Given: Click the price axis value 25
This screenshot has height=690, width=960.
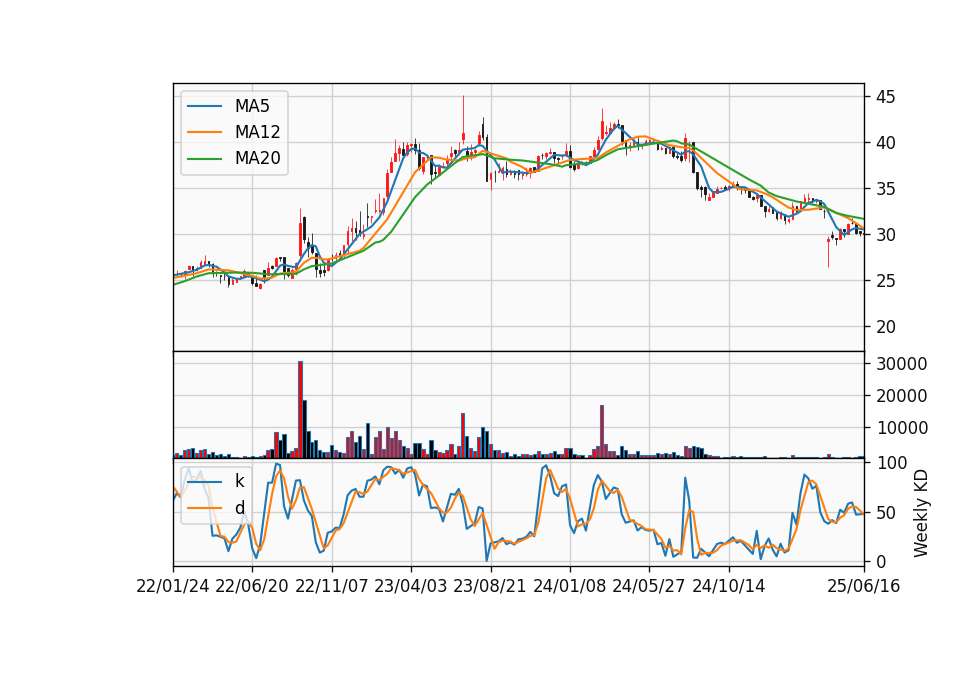Looking at the screenshot, I should click(886, 281).
